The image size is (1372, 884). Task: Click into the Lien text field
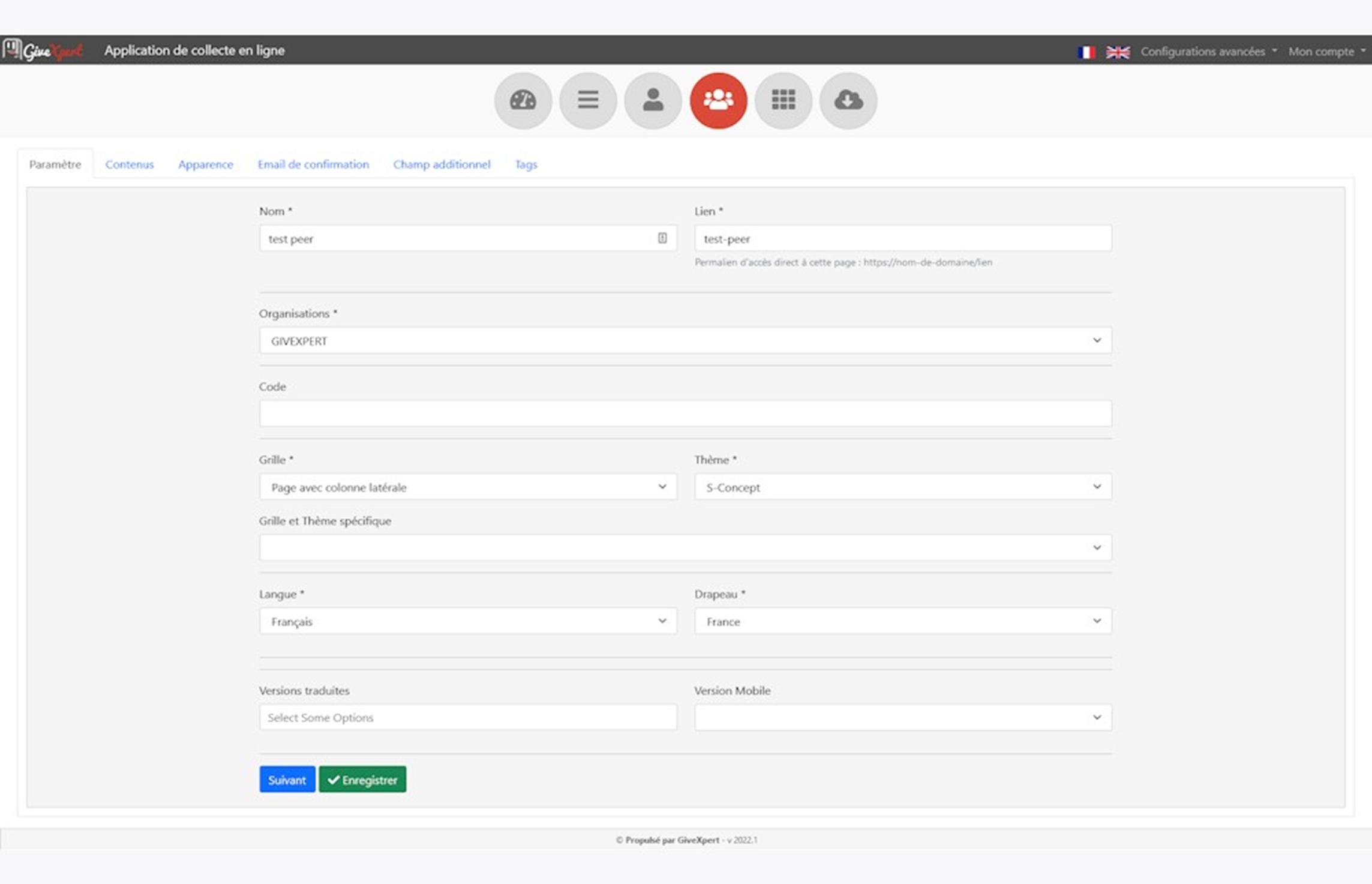coord(903,238)
